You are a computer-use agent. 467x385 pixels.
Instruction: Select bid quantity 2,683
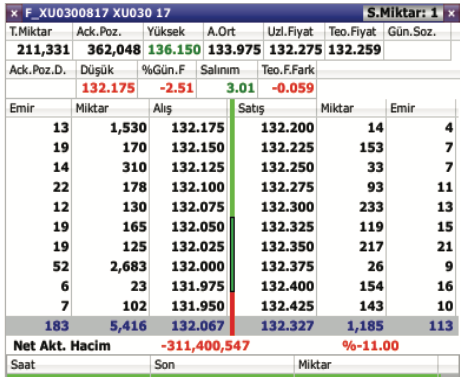(x=129, y=267)
